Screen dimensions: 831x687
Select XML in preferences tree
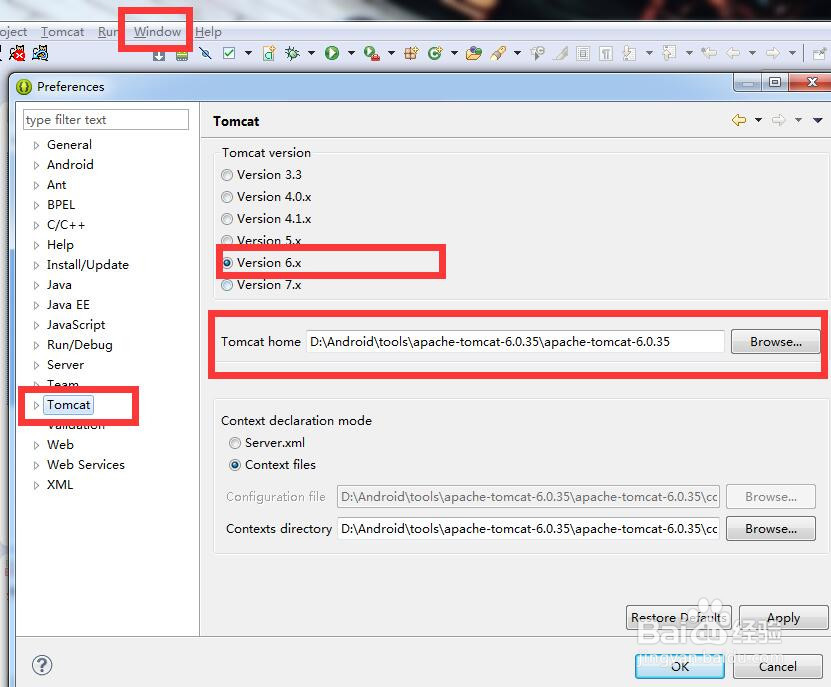(x=60, y=485)
